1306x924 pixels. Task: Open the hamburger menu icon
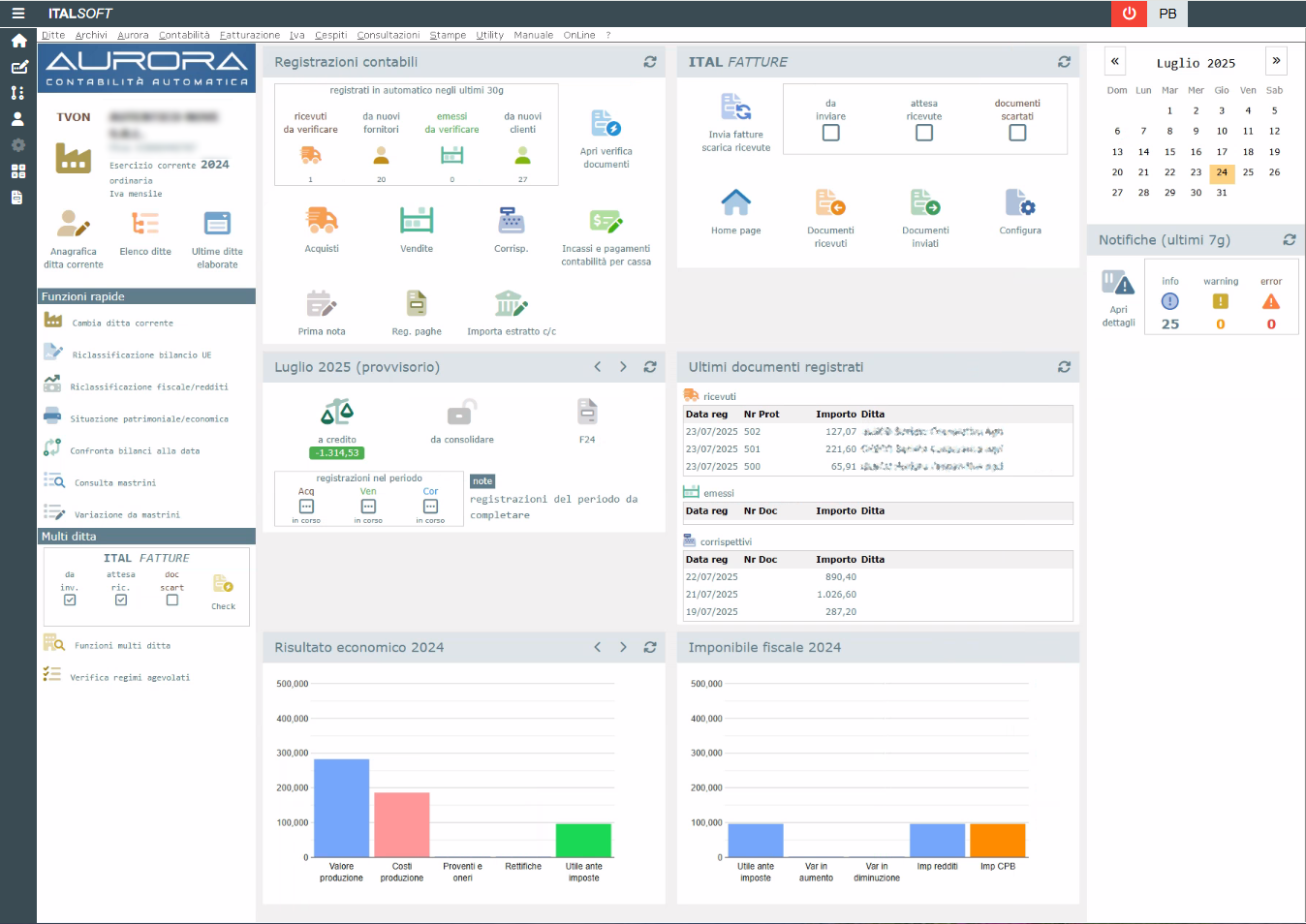(x=17, y=14)
